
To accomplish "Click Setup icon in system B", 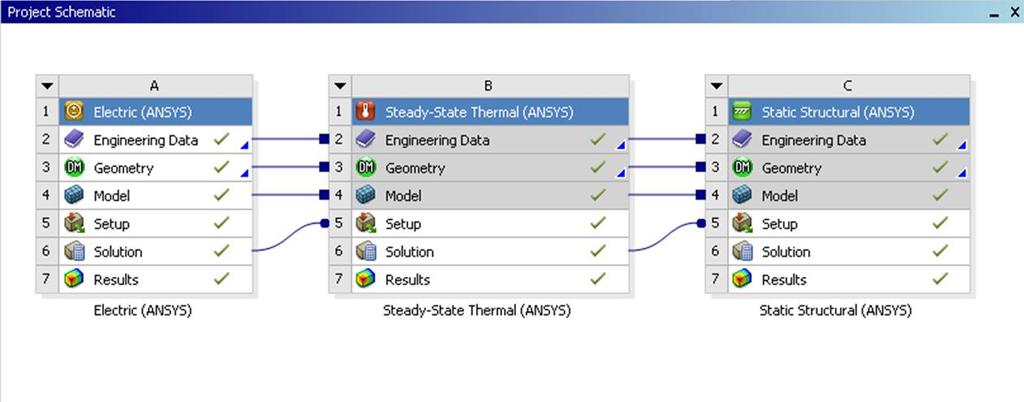I will click(365, 224).
